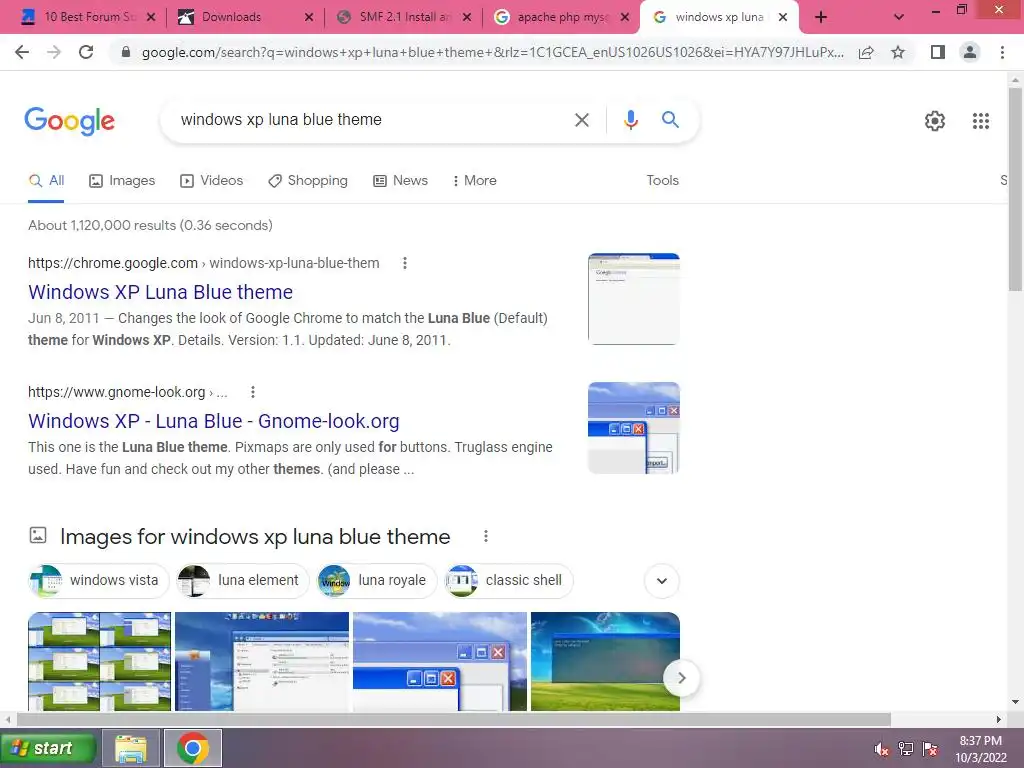
Task: Open the Chrome three-dot menu
Action: (1002, 52)
